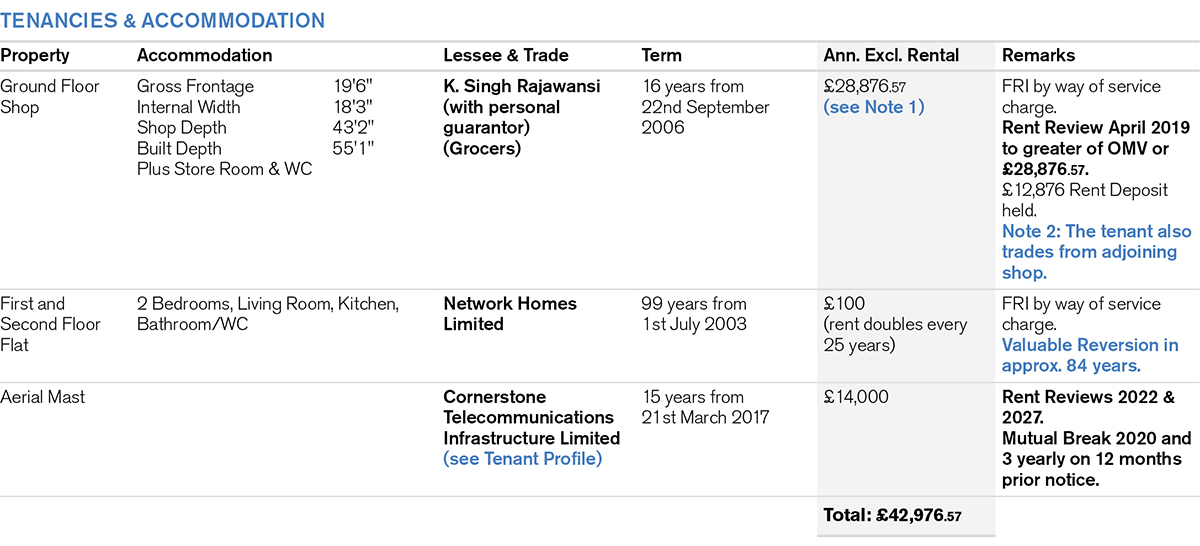1200x546 pixels.
Task: Click 'Rent Review April 2019' remark text
Action: pos(1095,128)
